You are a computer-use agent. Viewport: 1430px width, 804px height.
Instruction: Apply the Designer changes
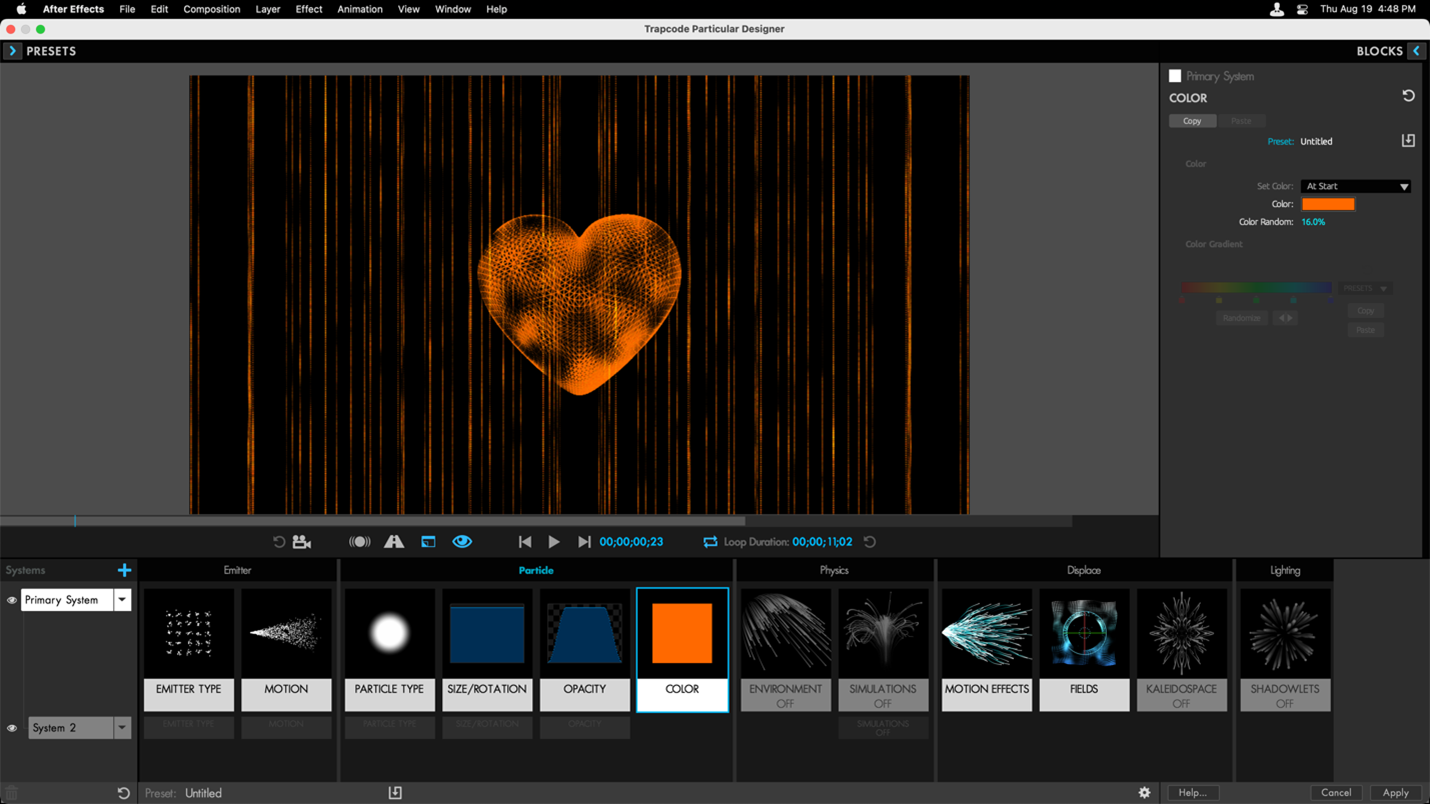click(x=1395, y=793)
